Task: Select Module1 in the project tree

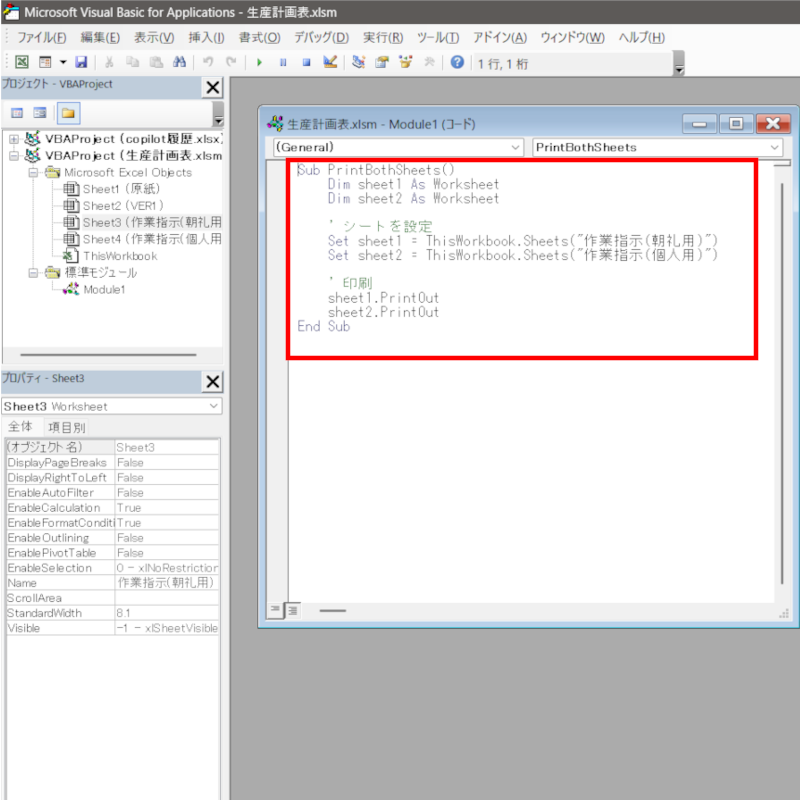Action: pos(104,290)
